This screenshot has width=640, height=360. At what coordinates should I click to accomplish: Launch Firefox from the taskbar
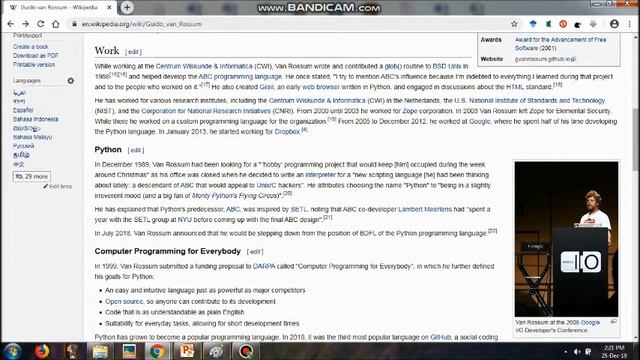point(42,351)
